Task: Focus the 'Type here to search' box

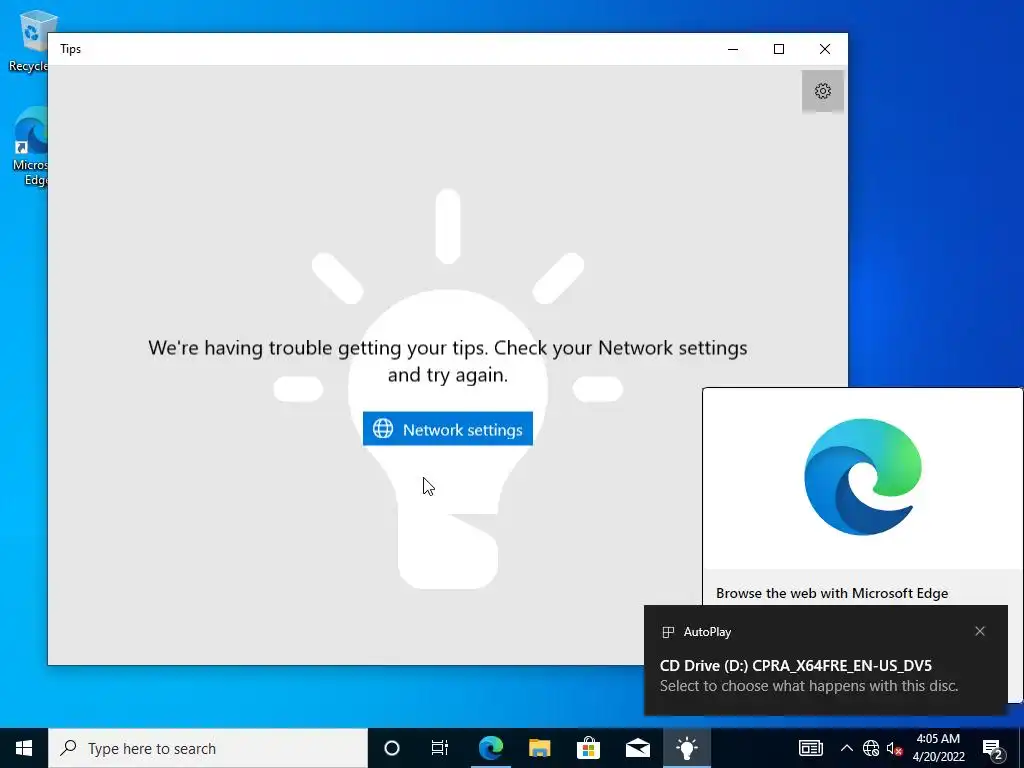Action: click(x=208, y=748)
